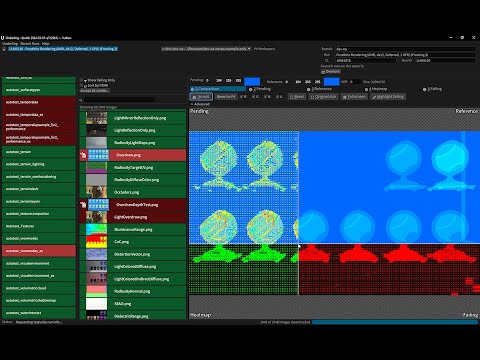
Task: Click Accept all visible button
Action: 94,91
